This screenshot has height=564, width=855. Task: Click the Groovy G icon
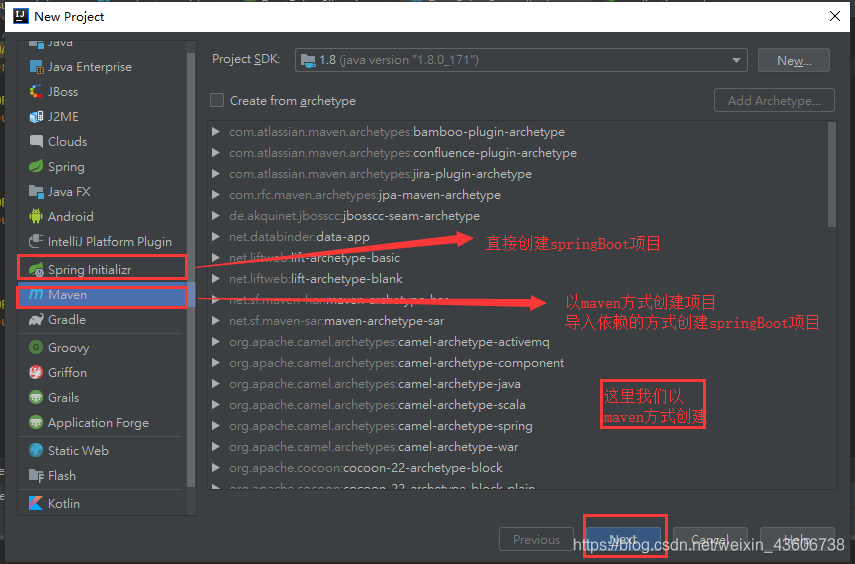(x=36, y=347)
